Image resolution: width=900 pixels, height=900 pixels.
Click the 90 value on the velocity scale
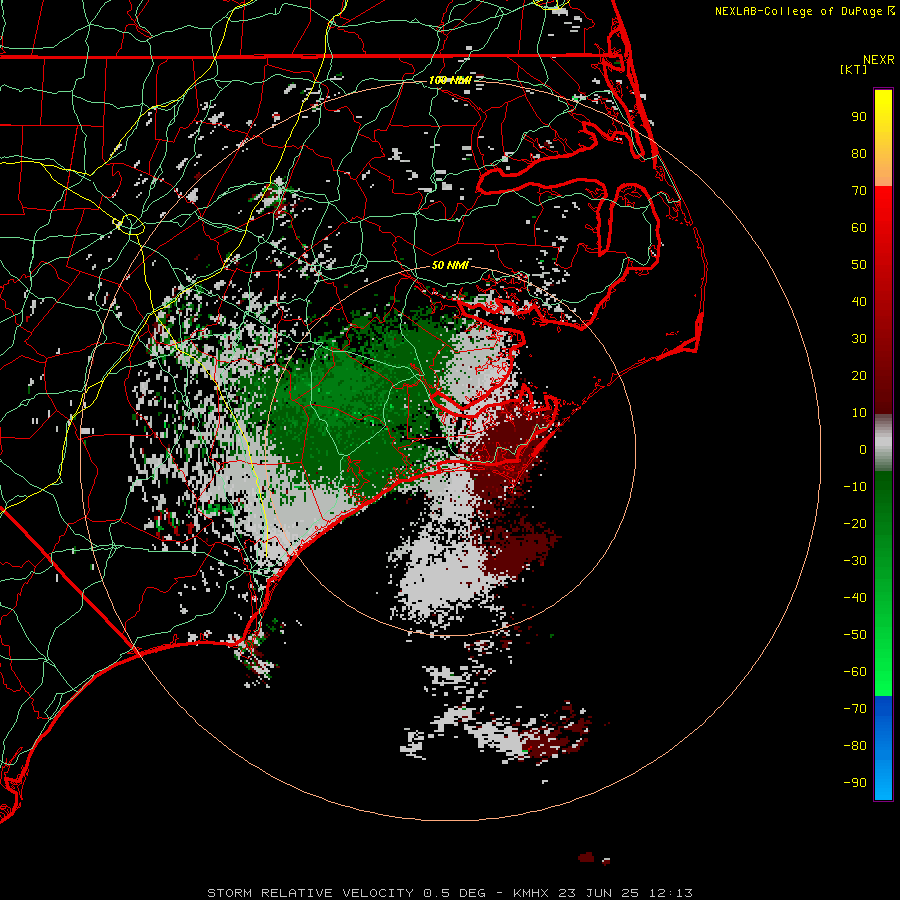[x=859, y=117]
